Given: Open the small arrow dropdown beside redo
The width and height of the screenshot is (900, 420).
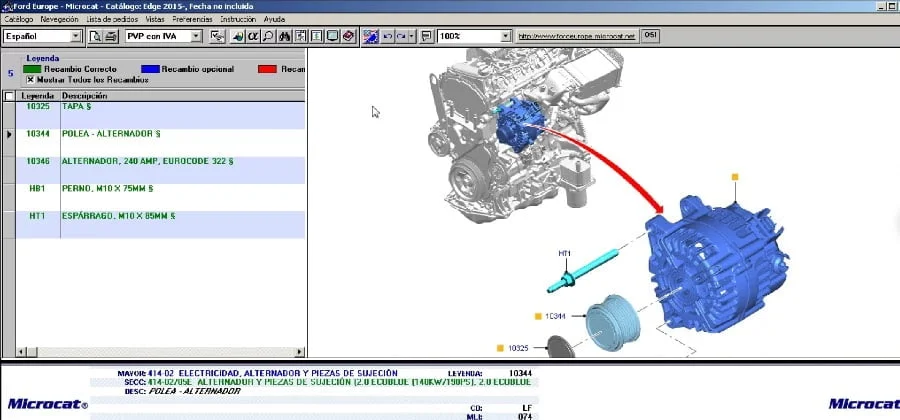Looking at the screenshot, I should pyautogui.click(x=412, y=36).
